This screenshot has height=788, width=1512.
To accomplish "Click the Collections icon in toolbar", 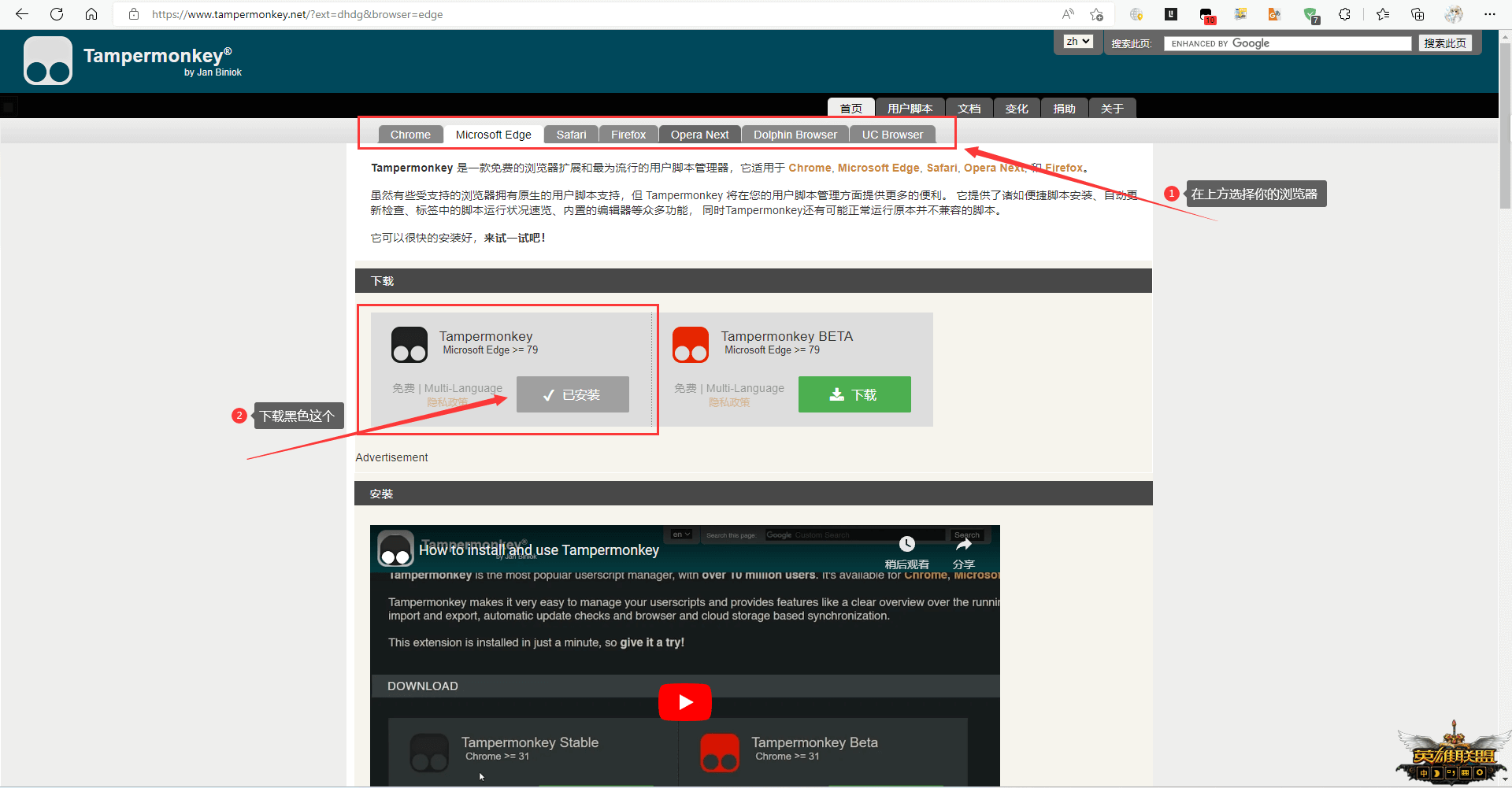I will (x=1417, y=14).
